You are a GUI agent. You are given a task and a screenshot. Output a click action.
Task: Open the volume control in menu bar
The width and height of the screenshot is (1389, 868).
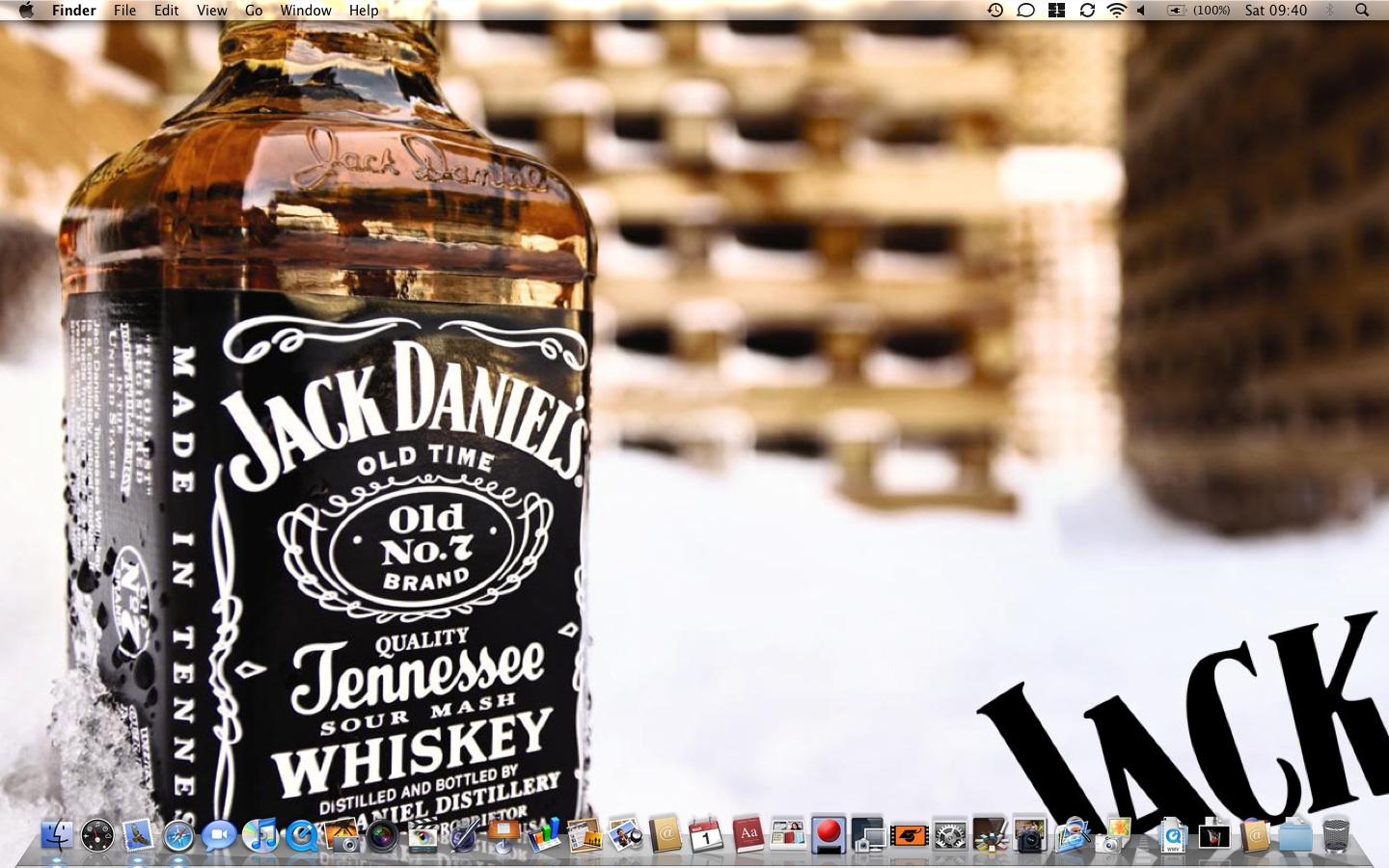coord(1142,11)
